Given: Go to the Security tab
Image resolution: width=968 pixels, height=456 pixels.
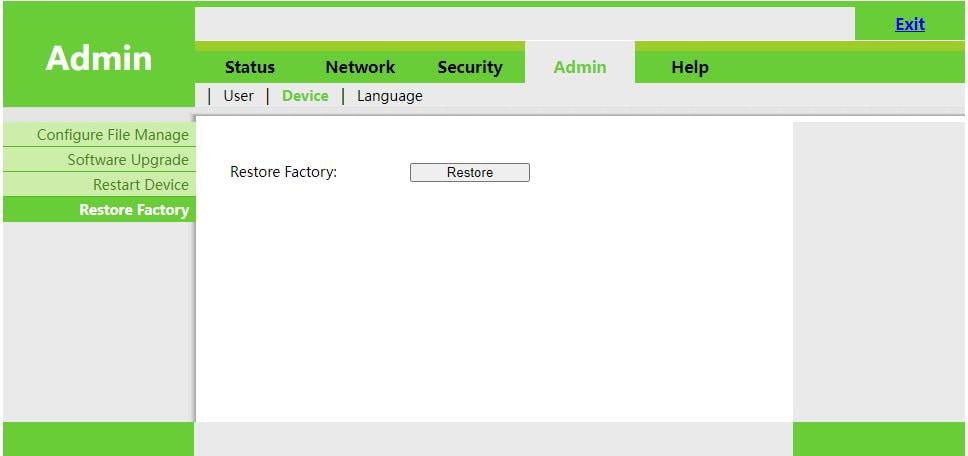Looking at the screenshot, I should point(470,67).
